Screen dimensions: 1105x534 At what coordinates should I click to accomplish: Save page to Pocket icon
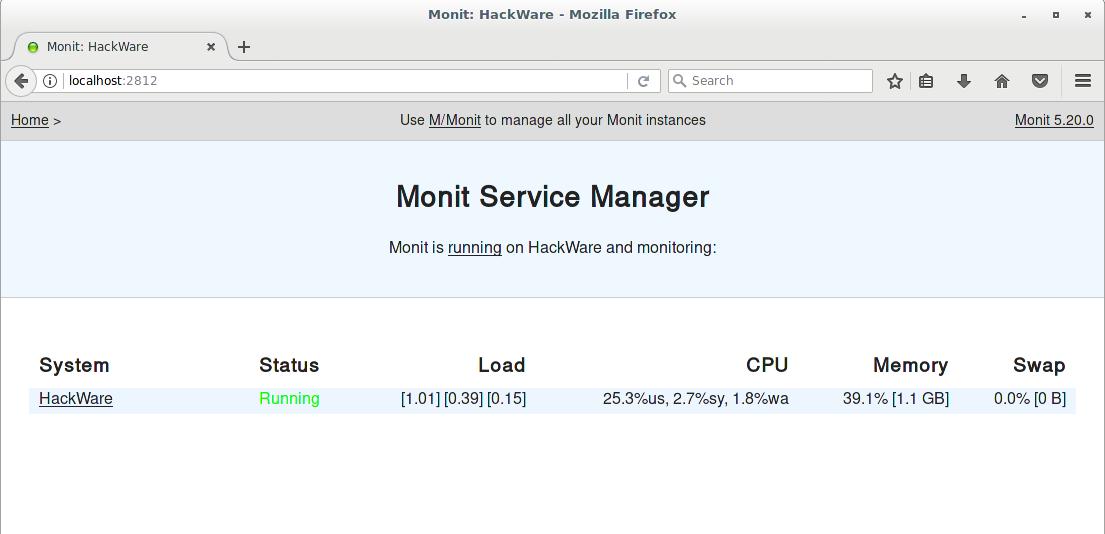pyautogui.click(x=1040, y=81)
